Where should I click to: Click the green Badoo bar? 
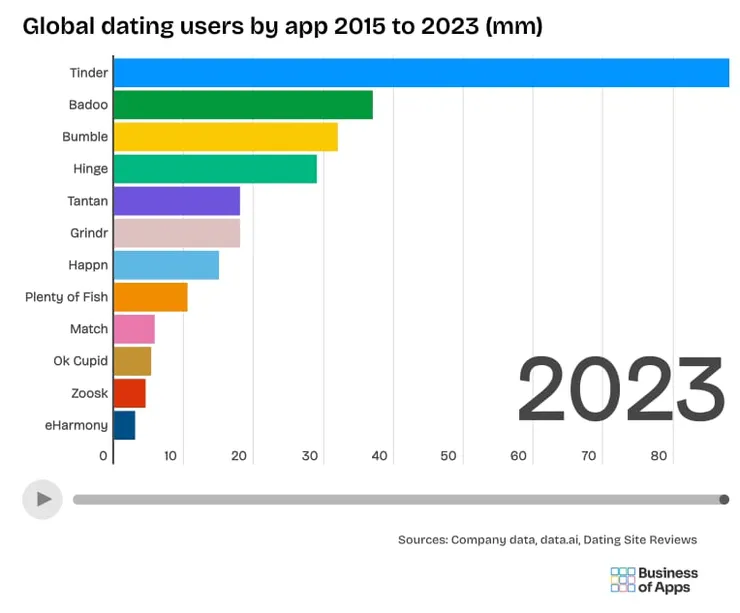pos(243,105)
